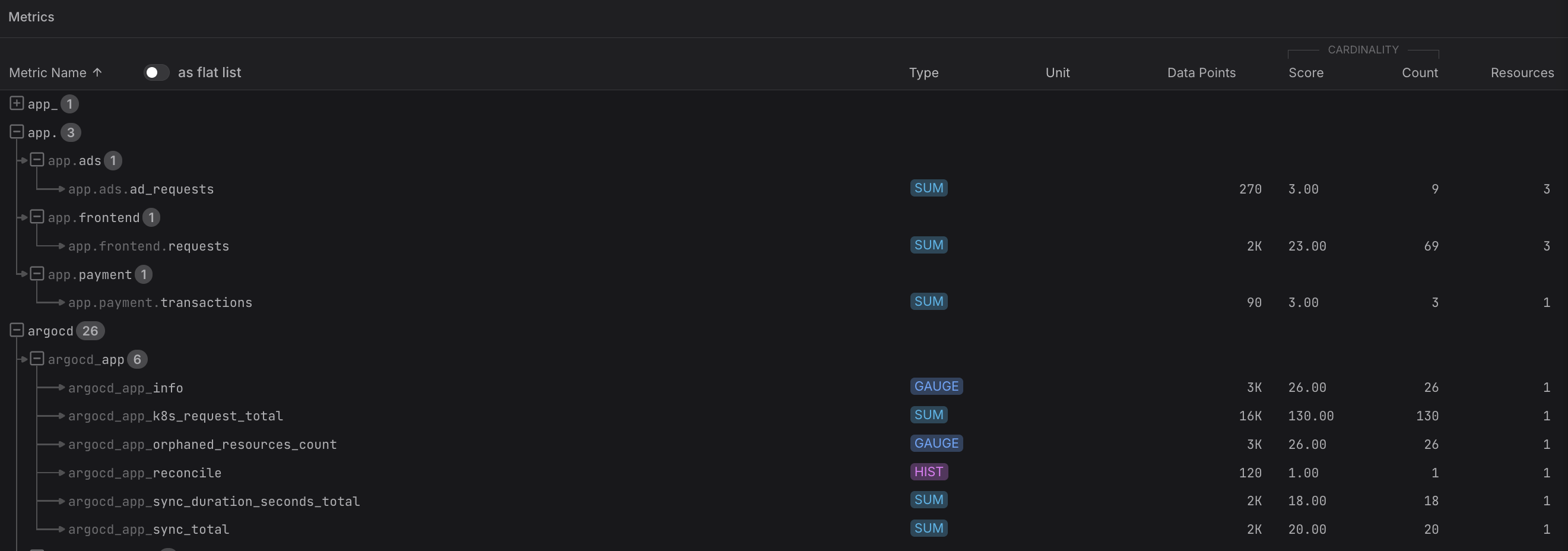This screenshot has height=551, width=1568.
Task: Click GAUGE badge on argocd_app_info row
Action: tap(936, 387)
